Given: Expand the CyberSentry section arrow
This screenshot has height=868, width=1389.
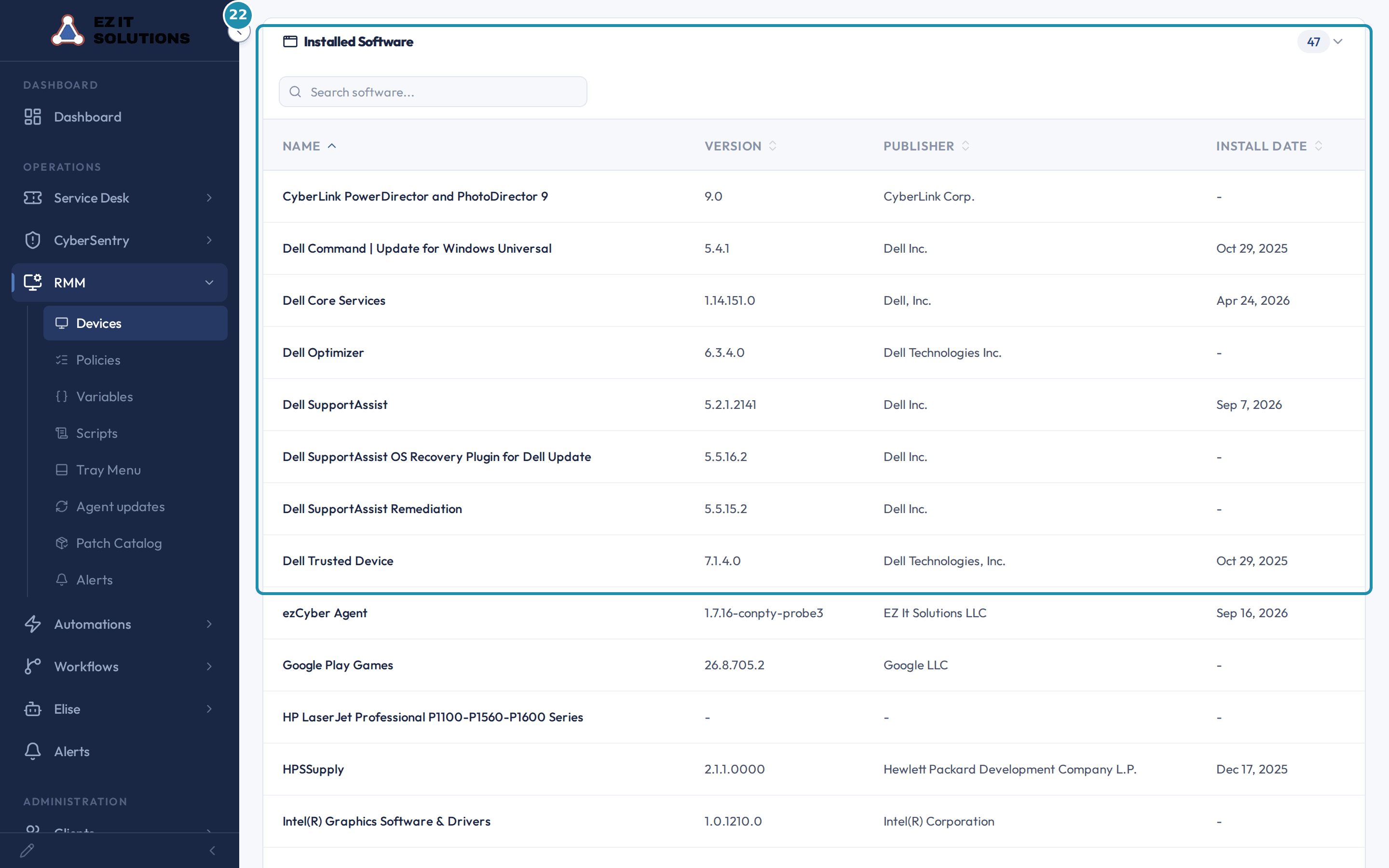Looking at the screenshot, I should click(x=209, y=241).
